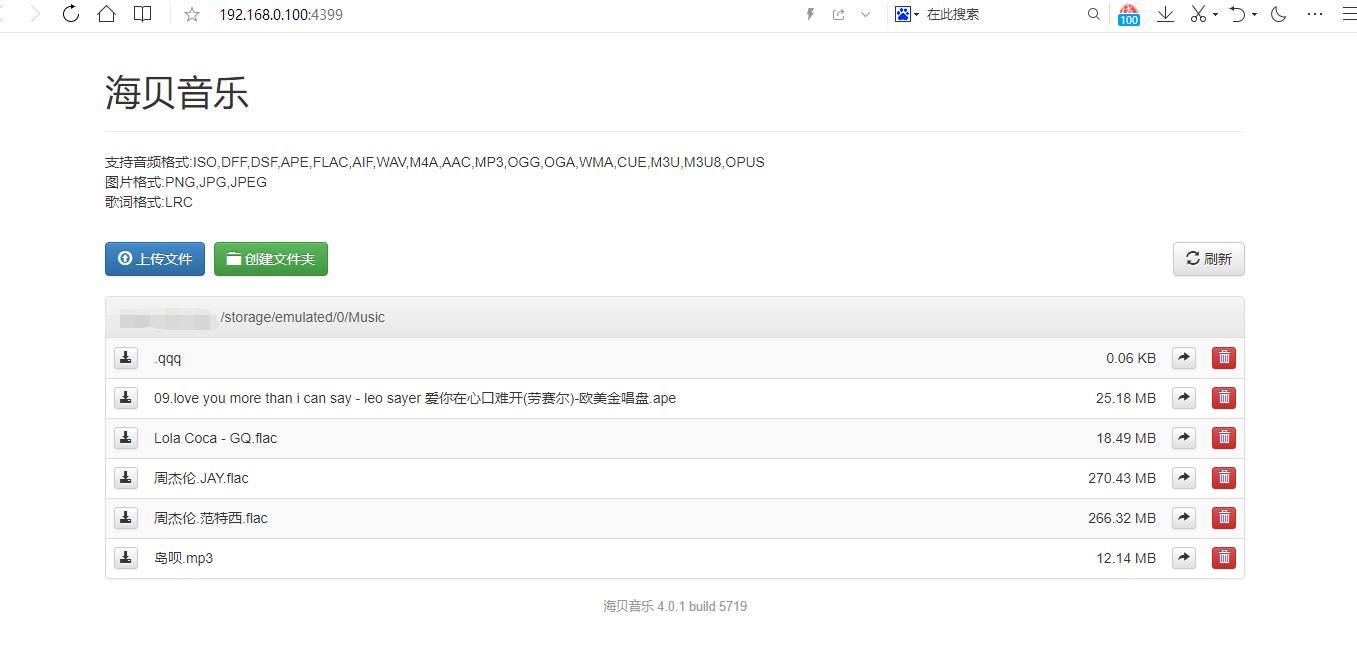The height and width of the screenshot is (645, 1357).
Task: Reload the page with the refresh icon
Action: tap(70, 14)
